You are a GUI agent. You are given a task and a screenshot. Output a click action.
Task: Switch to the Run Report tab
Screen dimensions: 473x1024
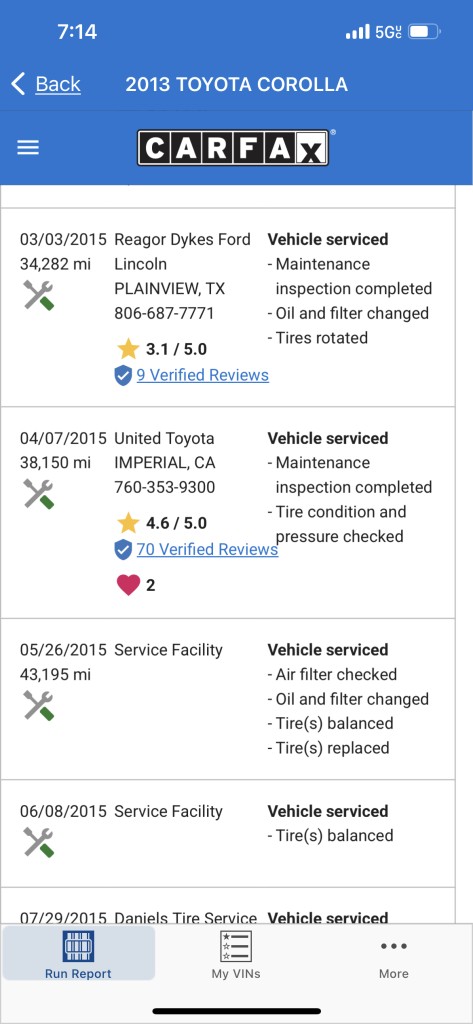pos(78,955)
